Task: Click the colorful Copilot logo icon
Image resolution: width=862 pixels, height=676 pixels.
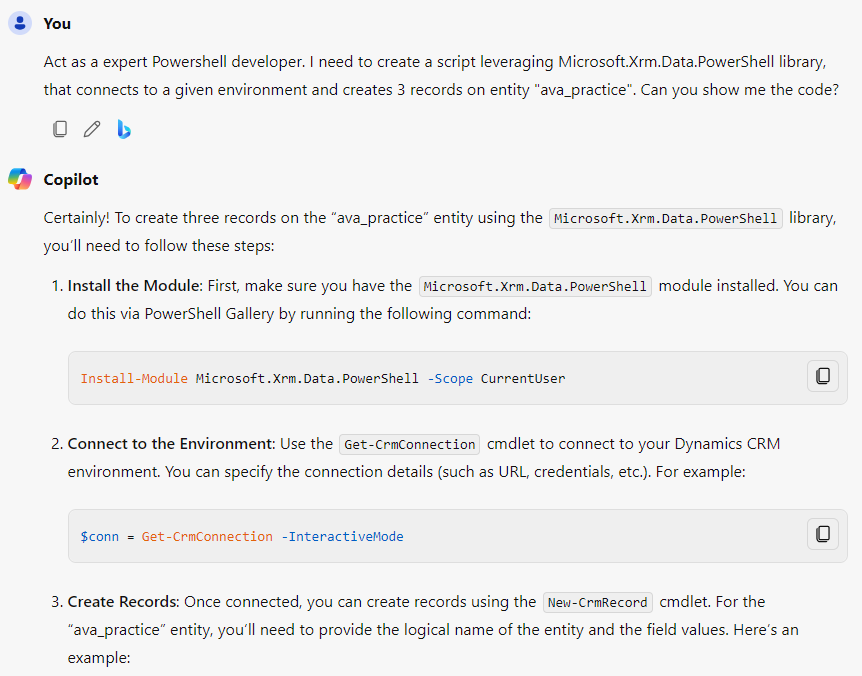Action: click(20, 179)
